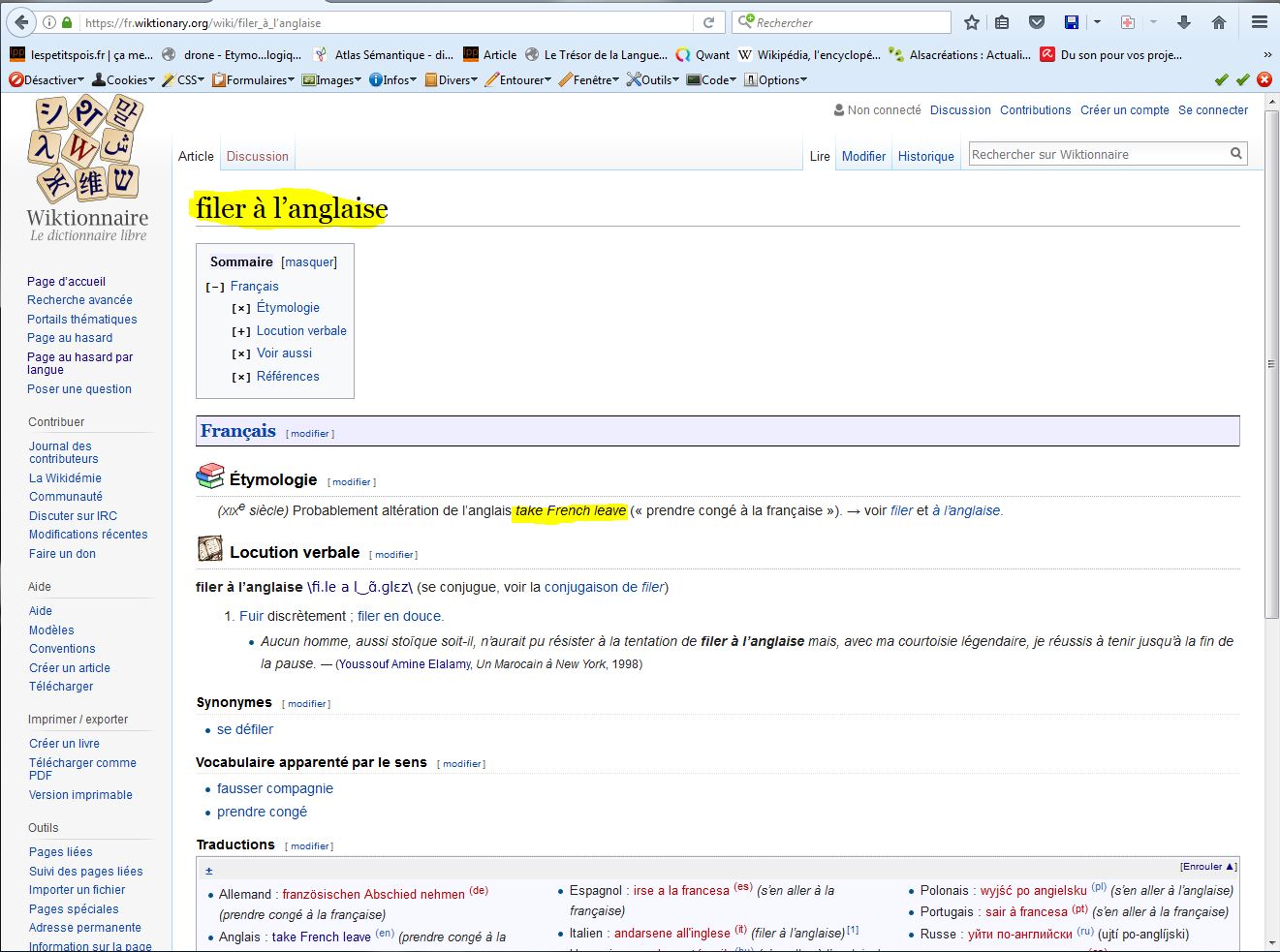Bookmark this page with the star icon
Screen dimensions: 1280x952
[x=972, y=22]
